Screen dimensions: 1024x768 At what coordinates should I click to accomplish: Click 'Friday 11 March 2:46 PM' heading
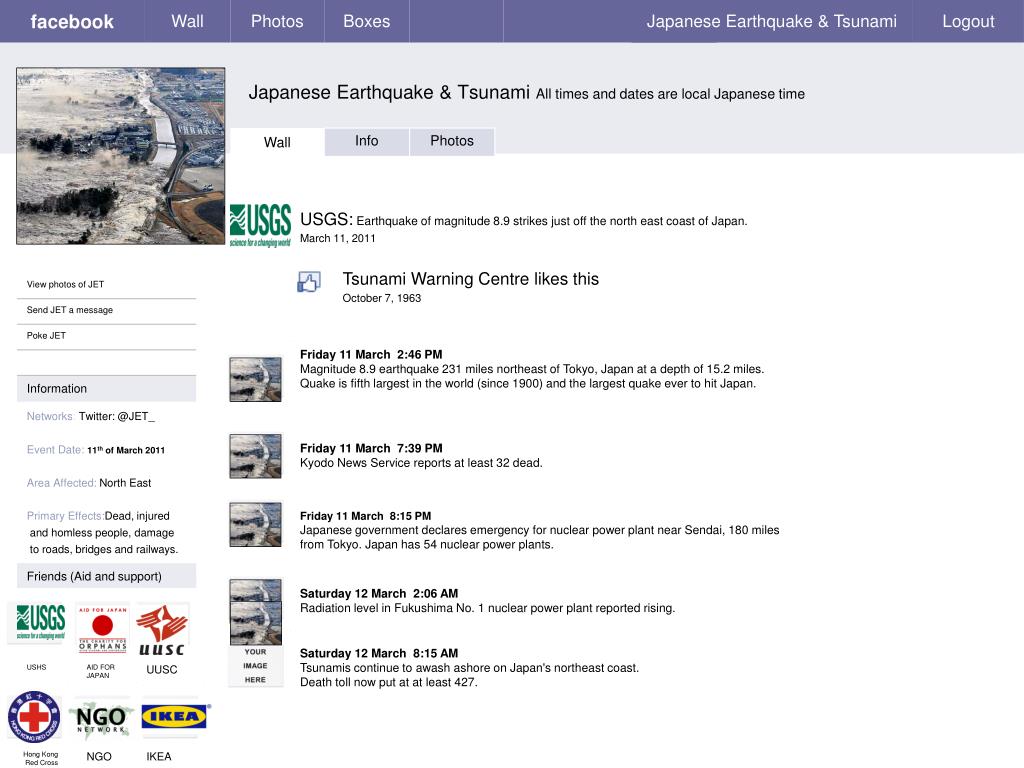[371, 354]
